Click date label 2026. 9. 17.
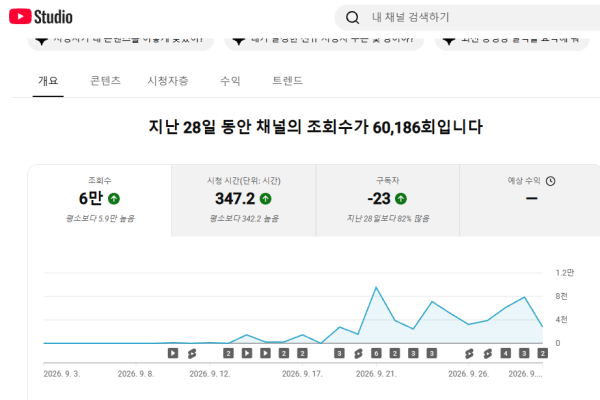 (x=302, y=374)
